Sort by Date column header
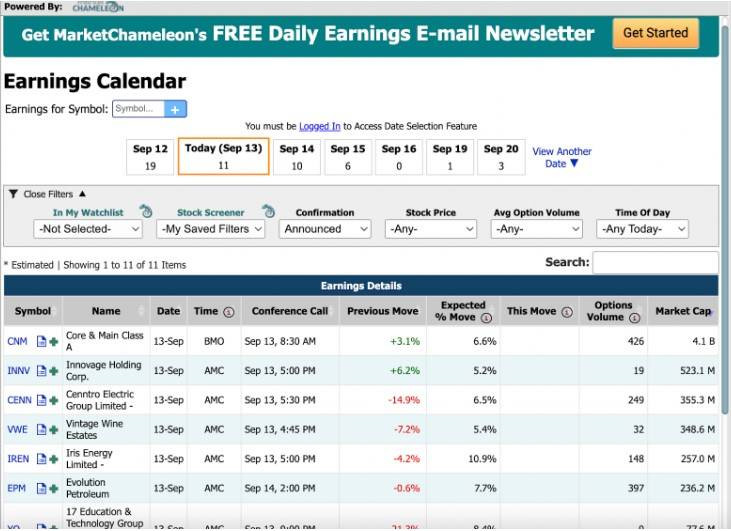Screen dimensions: 731x531 (168, 311)
